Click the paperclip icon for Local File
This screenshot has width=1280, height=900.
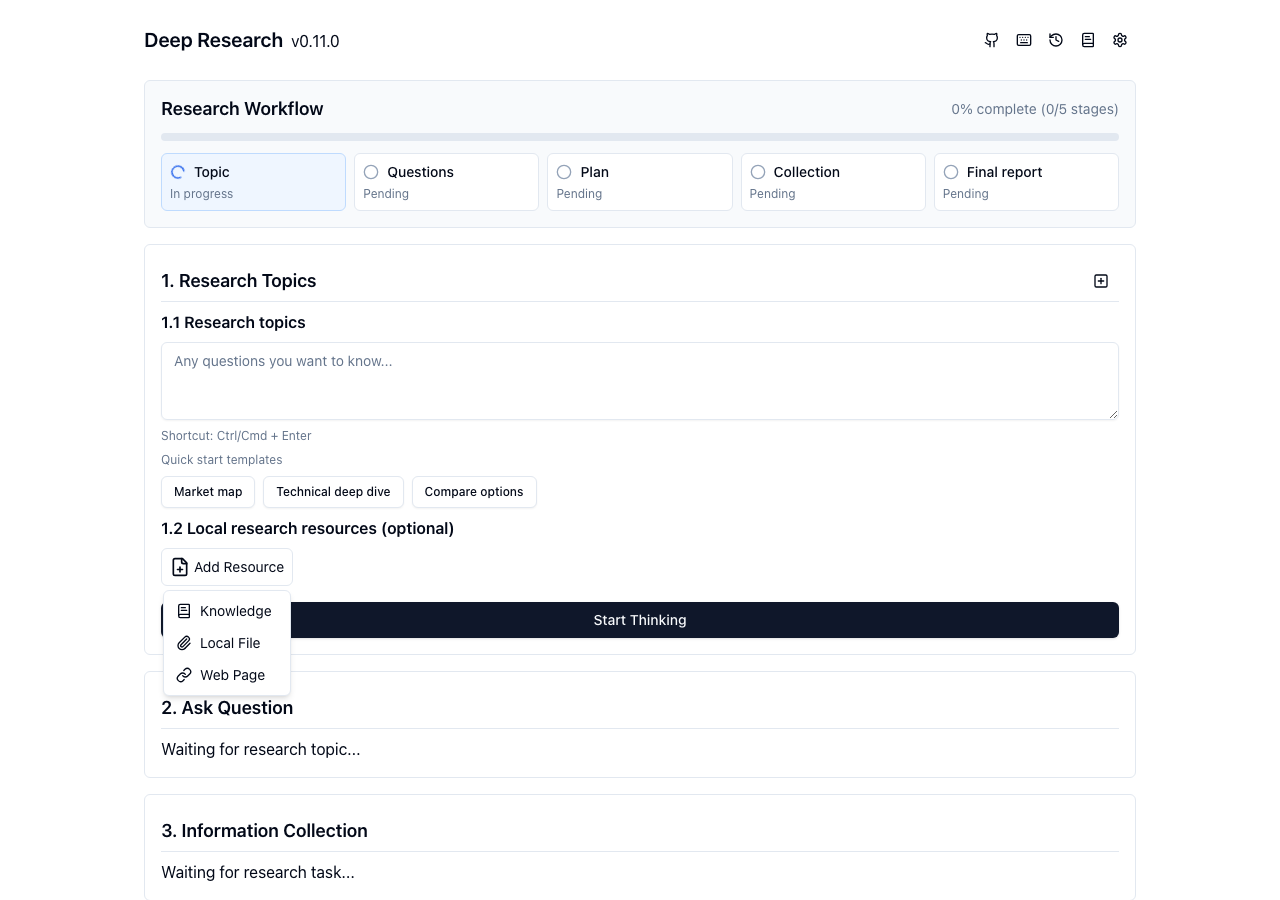tap(184, 643)
